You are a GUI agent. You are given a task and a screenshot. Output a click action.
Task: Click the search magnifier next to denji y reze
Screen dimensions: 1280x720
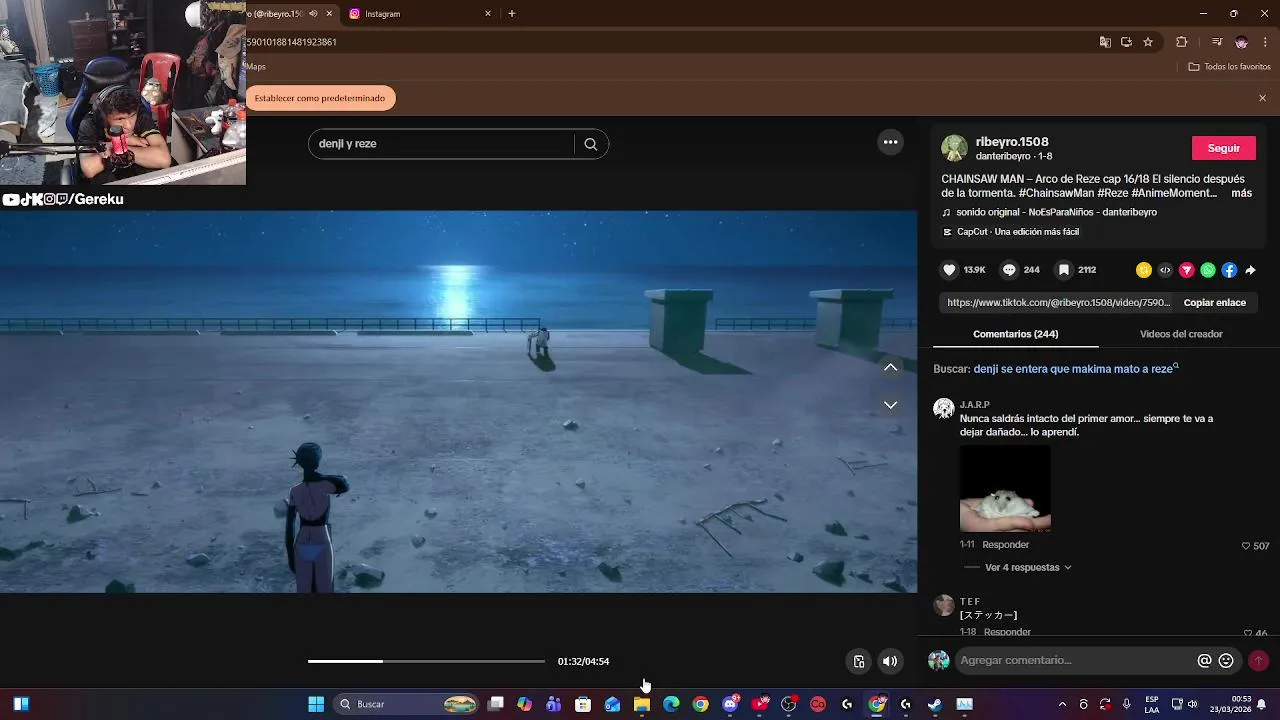pos(591,144)
